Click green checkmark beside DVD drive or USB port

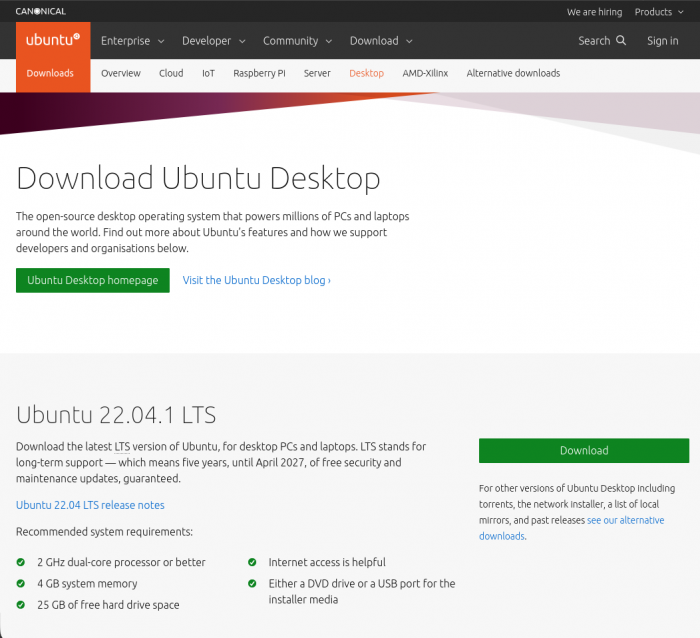pyautogui.click(x=252, y=584)
